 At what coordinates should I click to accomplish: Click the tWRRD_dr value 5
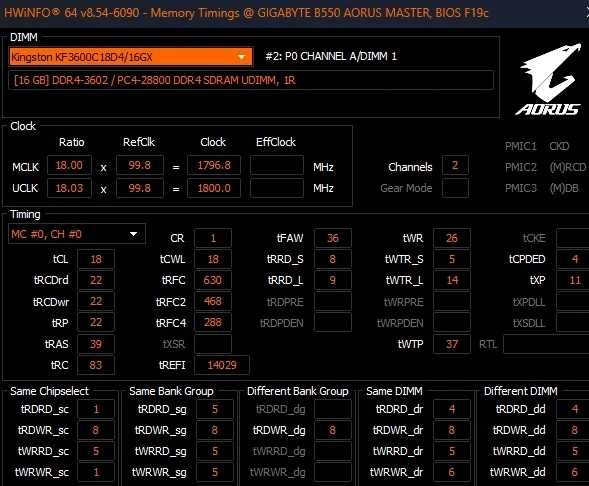pos(452,451)
